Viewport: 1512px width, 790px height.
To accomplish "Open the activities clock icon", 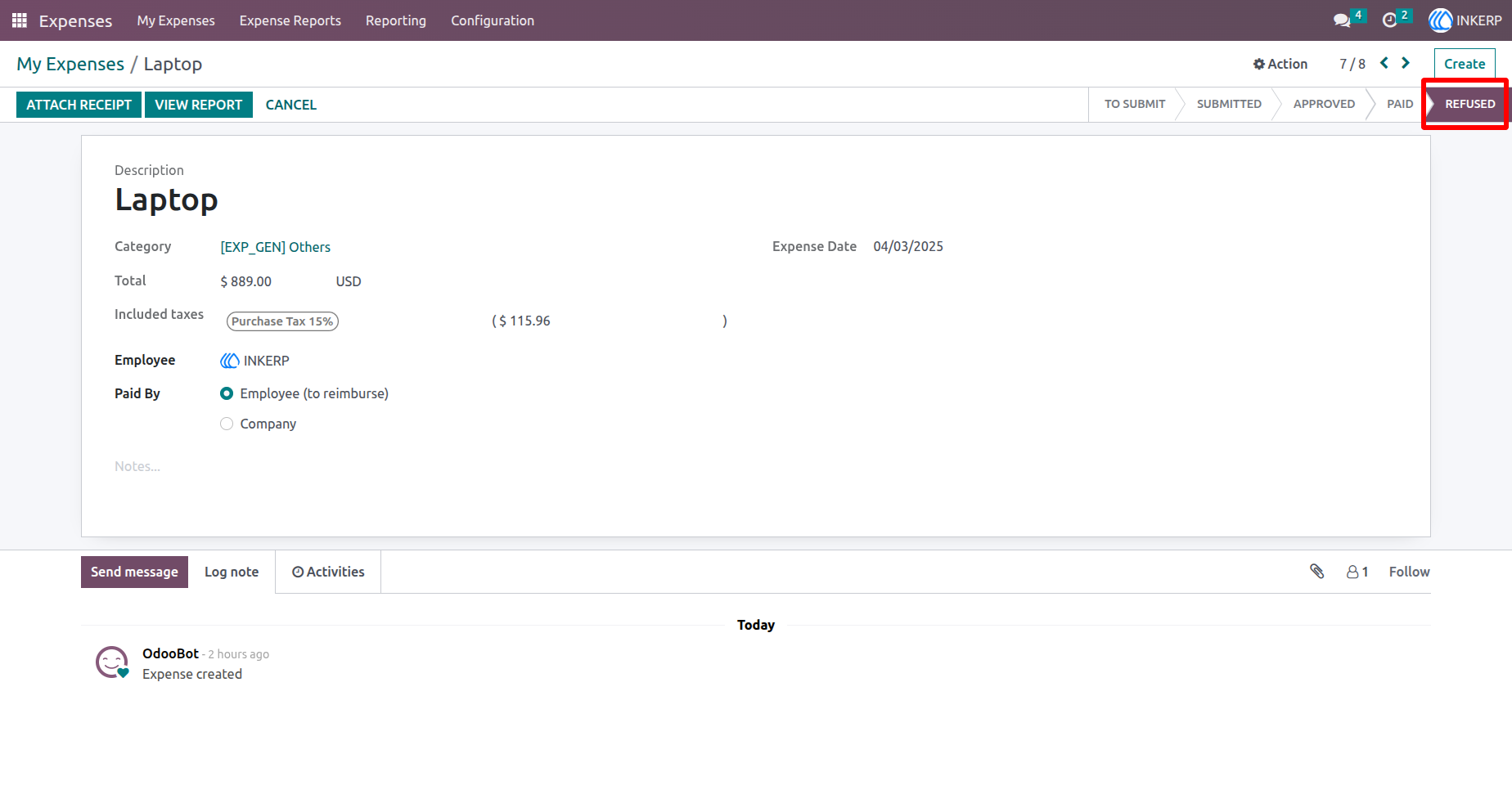I will point(1389,20).
